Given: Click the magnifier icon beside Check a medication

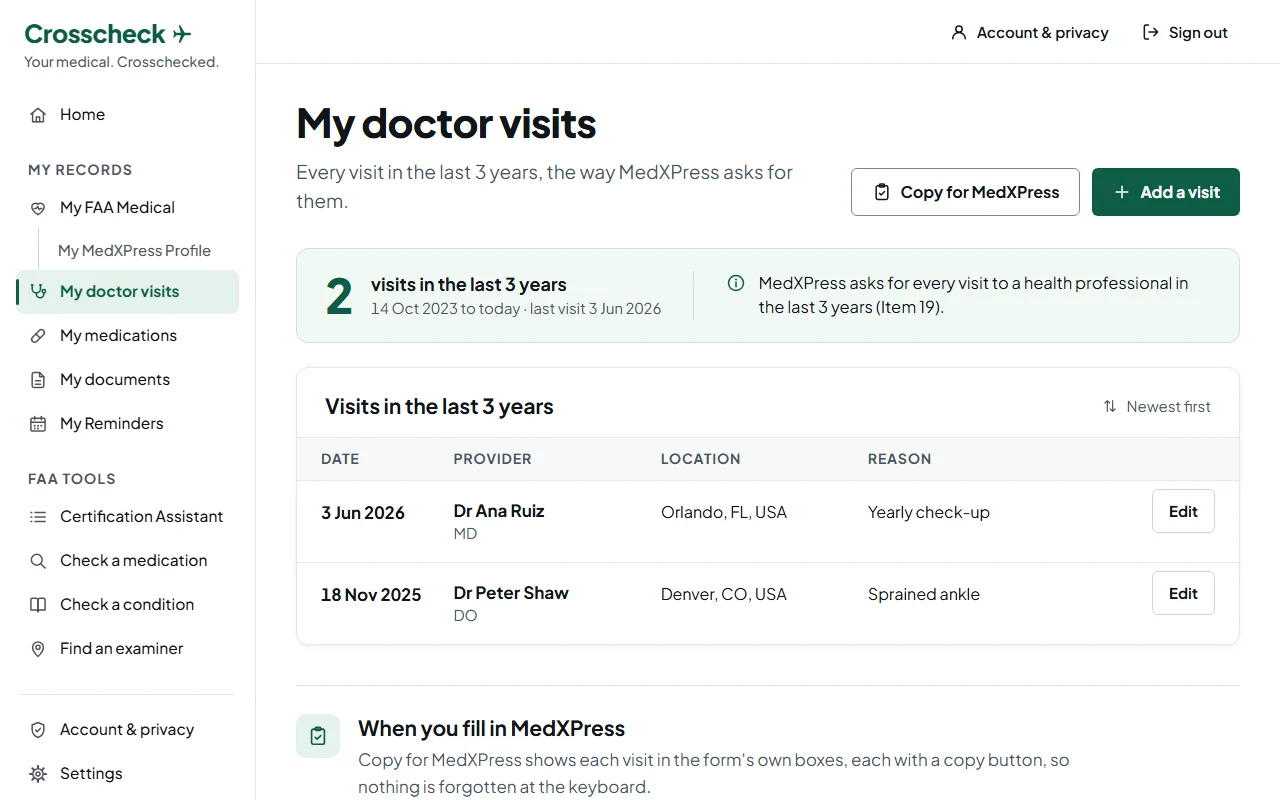Looking at the screenshot, I should click(x=38, y=561).
